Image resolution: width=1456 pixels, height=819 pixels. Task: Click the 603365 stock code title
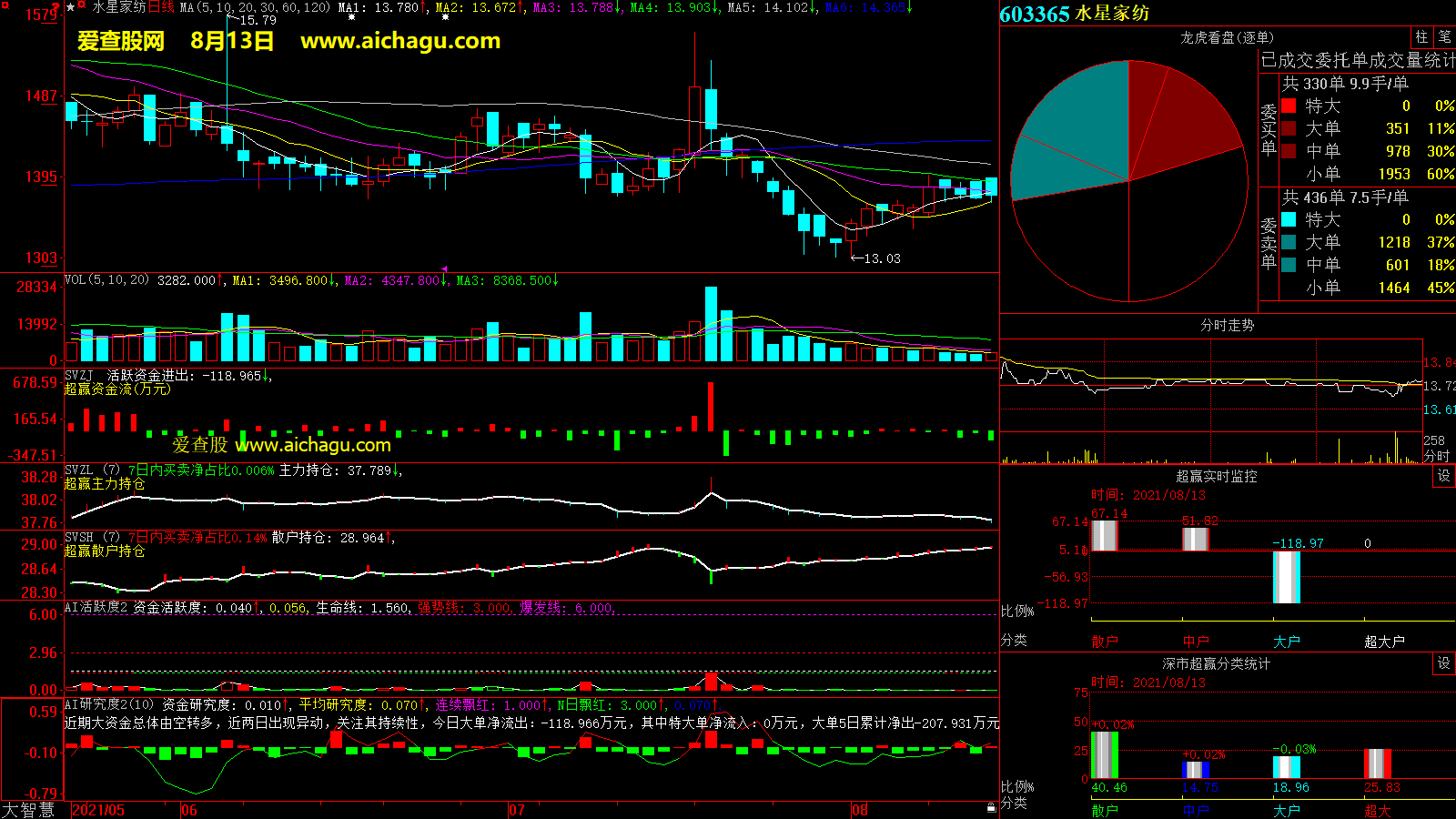click(x=1035, y=15)
